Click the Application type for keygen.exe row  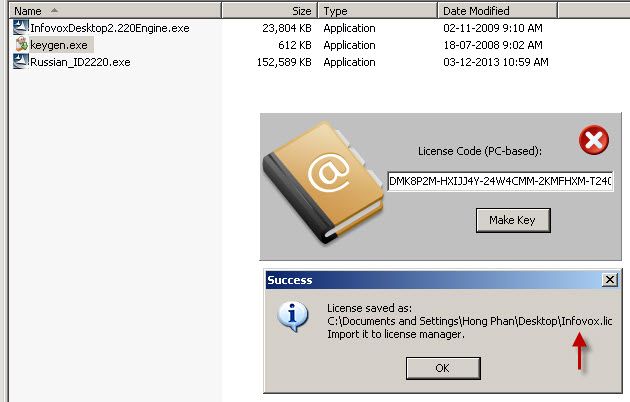click(350, 45)
